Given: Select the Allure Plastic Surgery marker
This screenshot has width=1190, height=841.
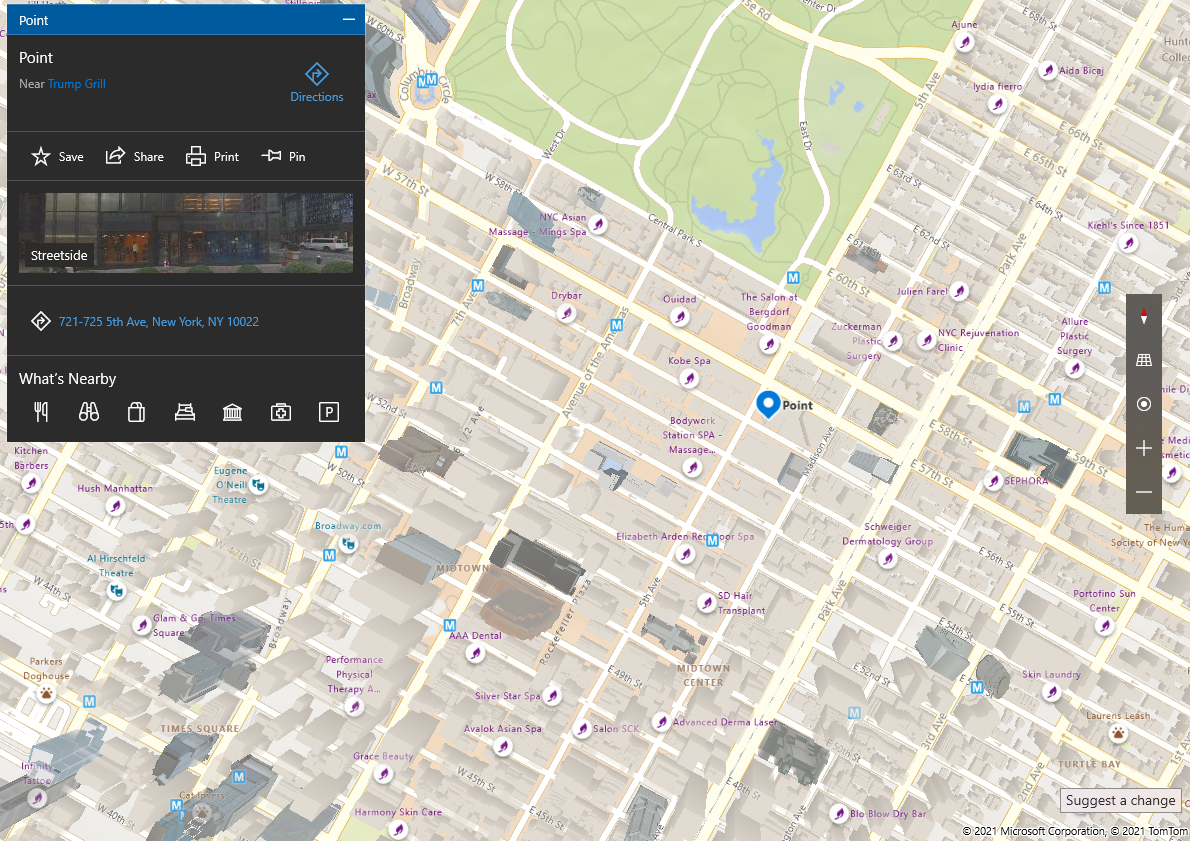Looking at the screenshot, I should [x=1074, y=368].
